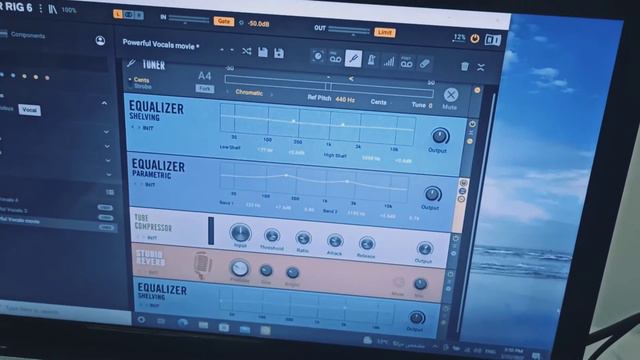The image size is (640, 360).
Task: Click the -50.0dB gate threshold value
Action: 259,24
